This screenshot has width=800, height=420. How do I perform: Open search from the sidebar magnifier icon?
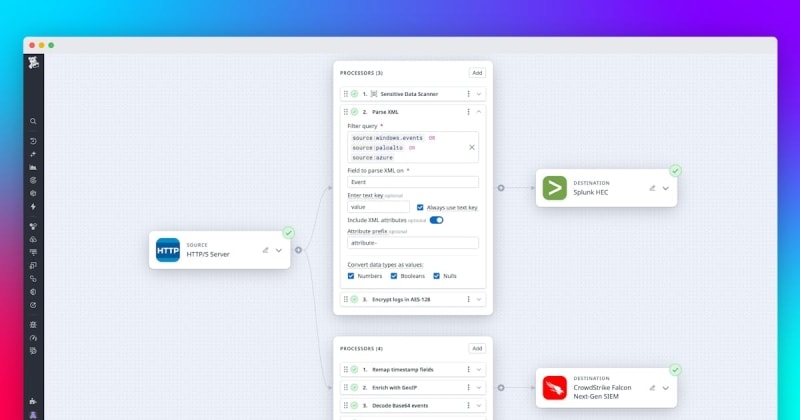pos(33,121)
